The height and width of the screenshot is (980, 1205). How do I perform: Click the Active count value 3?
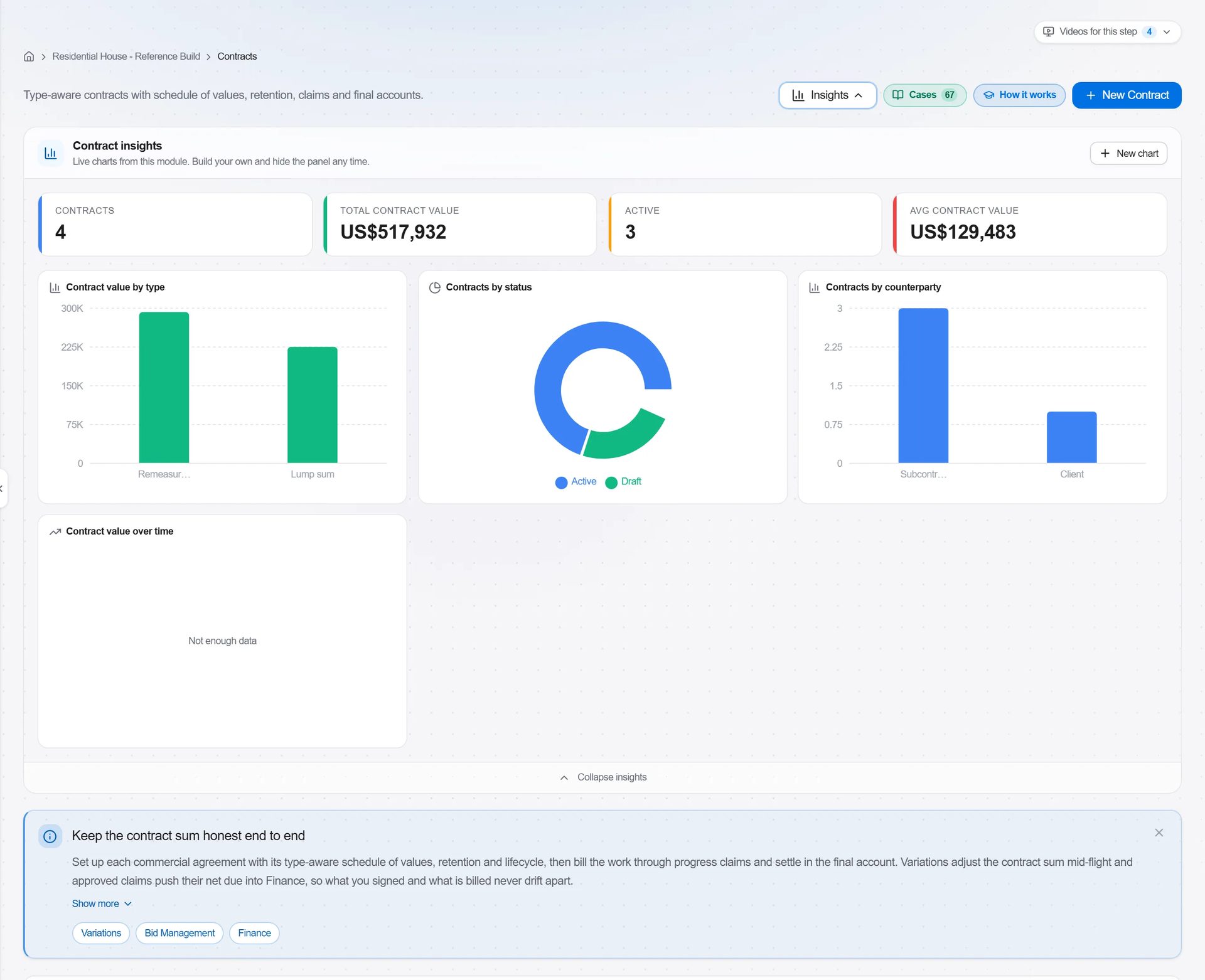(630, 232)
